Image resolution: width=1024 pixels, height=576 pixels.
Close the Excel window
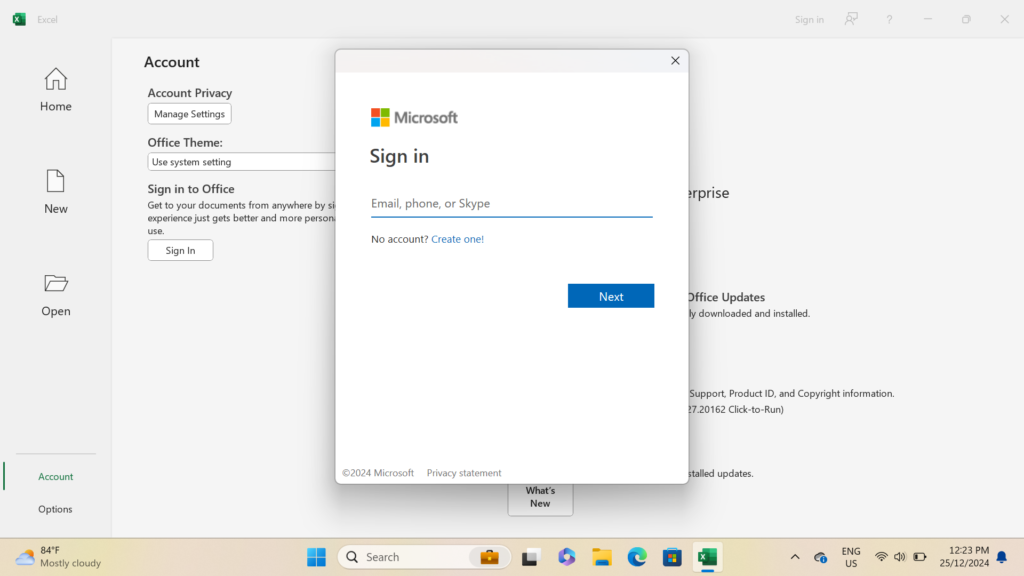pyautogui.click(x=1004, y=20)
